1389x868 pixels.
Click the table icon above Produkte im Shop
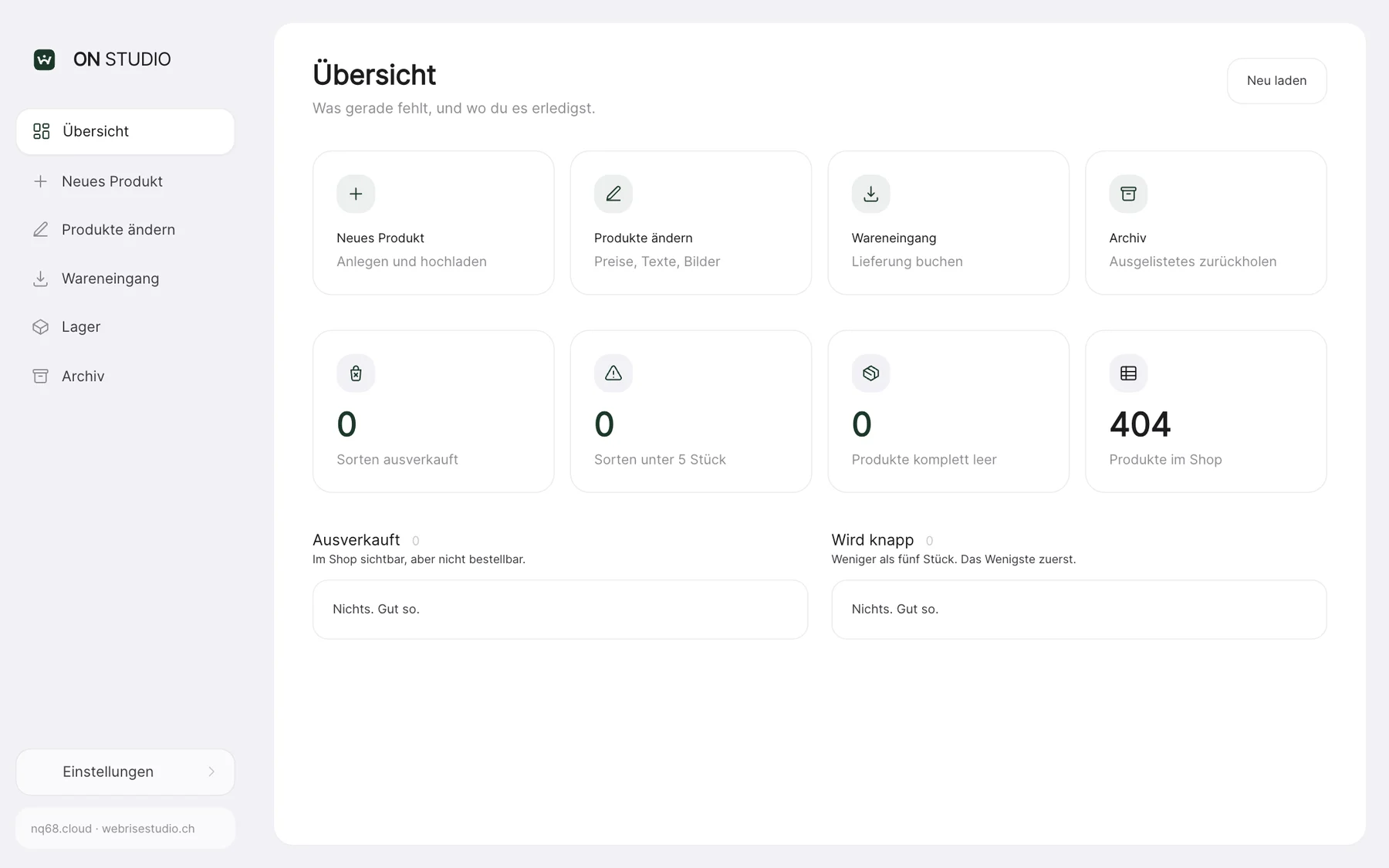1128,373
